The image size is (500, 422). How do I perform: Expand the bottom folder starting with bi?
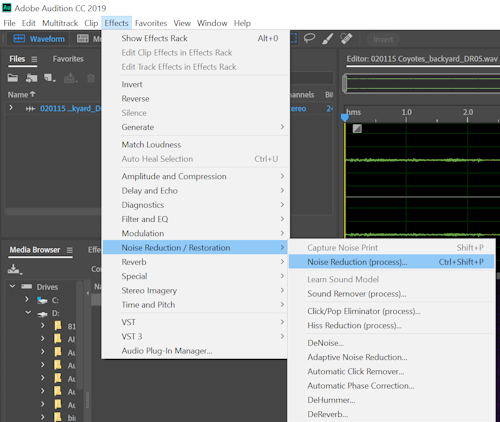click(x=42, y=417)
